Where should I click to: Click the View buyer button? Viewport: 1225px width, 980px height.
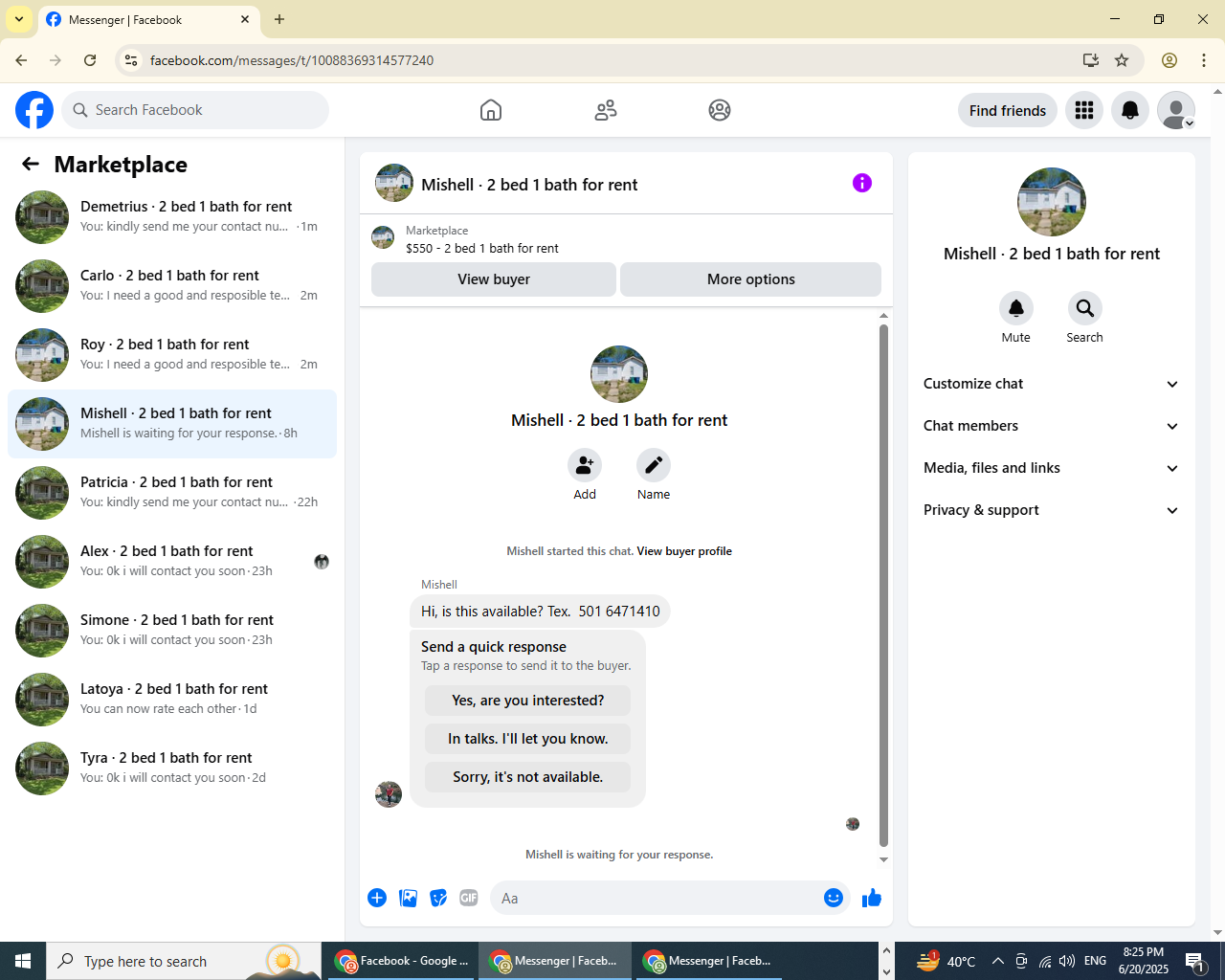pyautogui.click(x=494, y=279)
